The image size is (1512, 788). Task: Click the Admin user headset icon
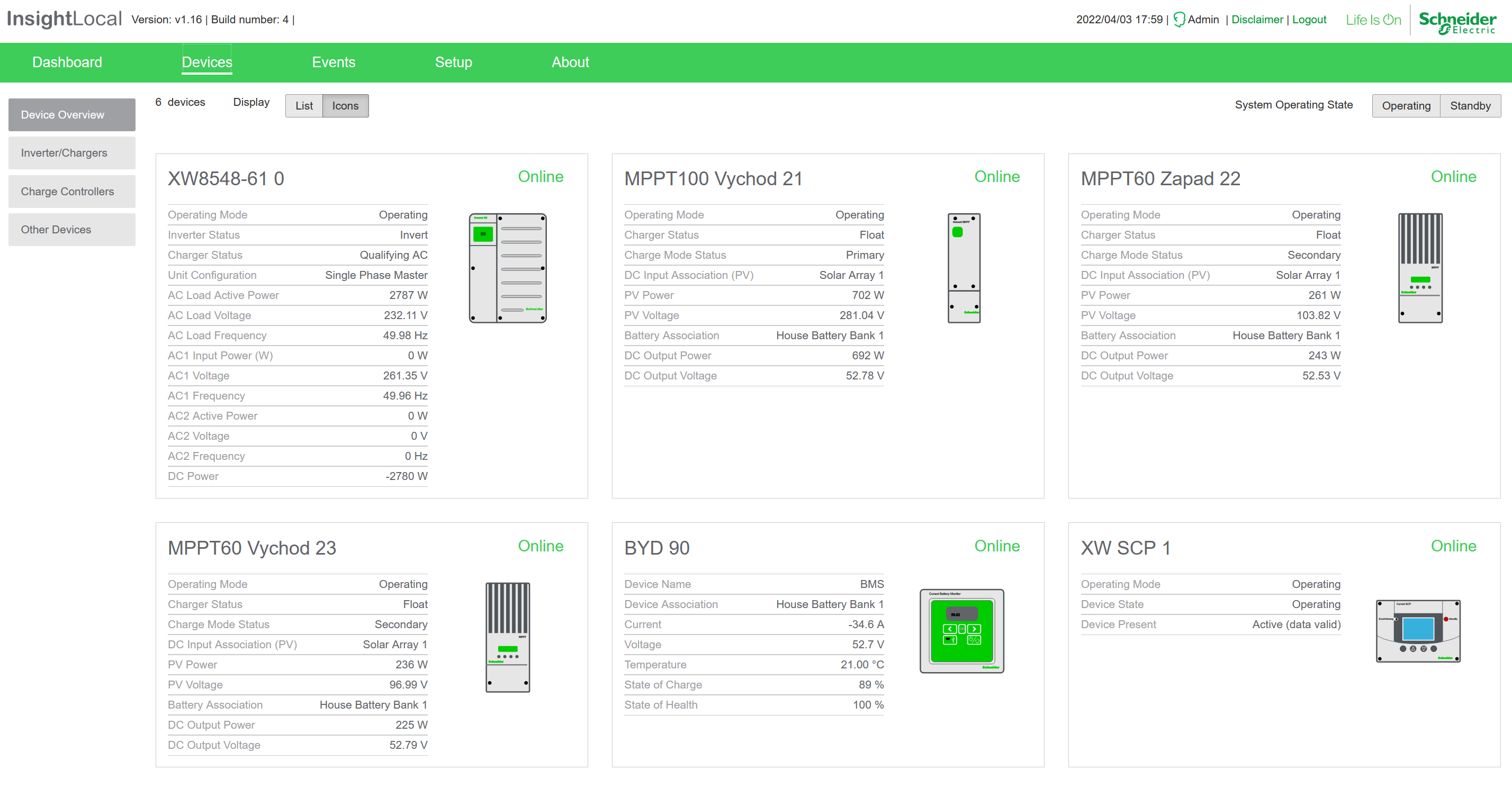click(x=1179, y=20)
